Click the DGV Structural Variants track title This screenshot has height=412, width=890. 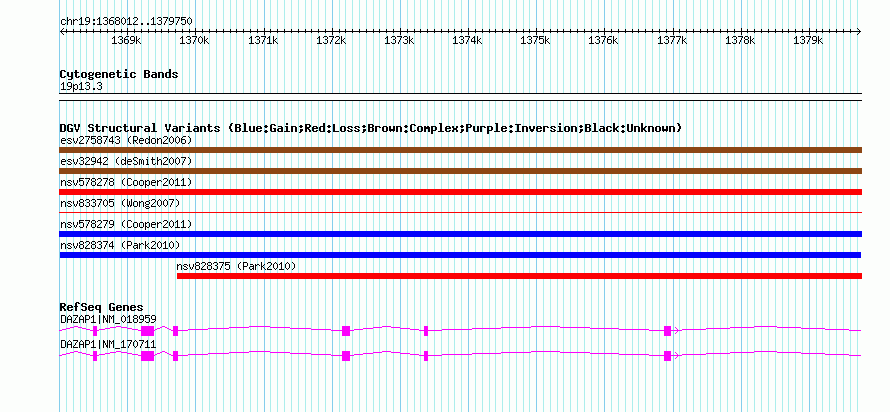(x=371, y=128)
